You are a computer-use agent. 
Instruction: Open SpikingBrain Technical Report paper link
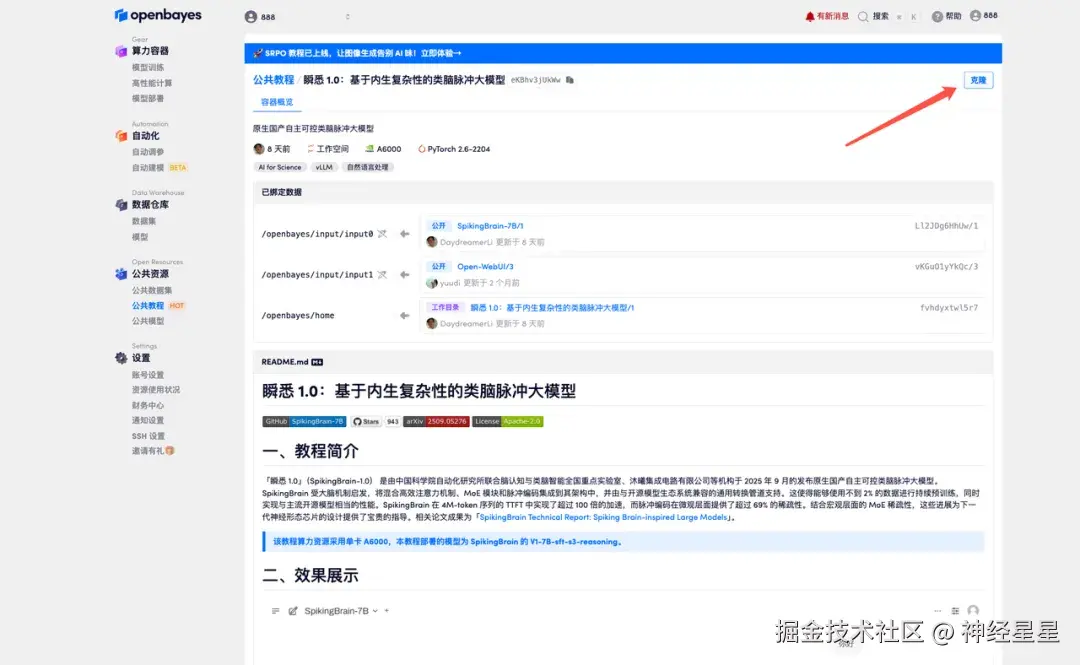[603, 517]
